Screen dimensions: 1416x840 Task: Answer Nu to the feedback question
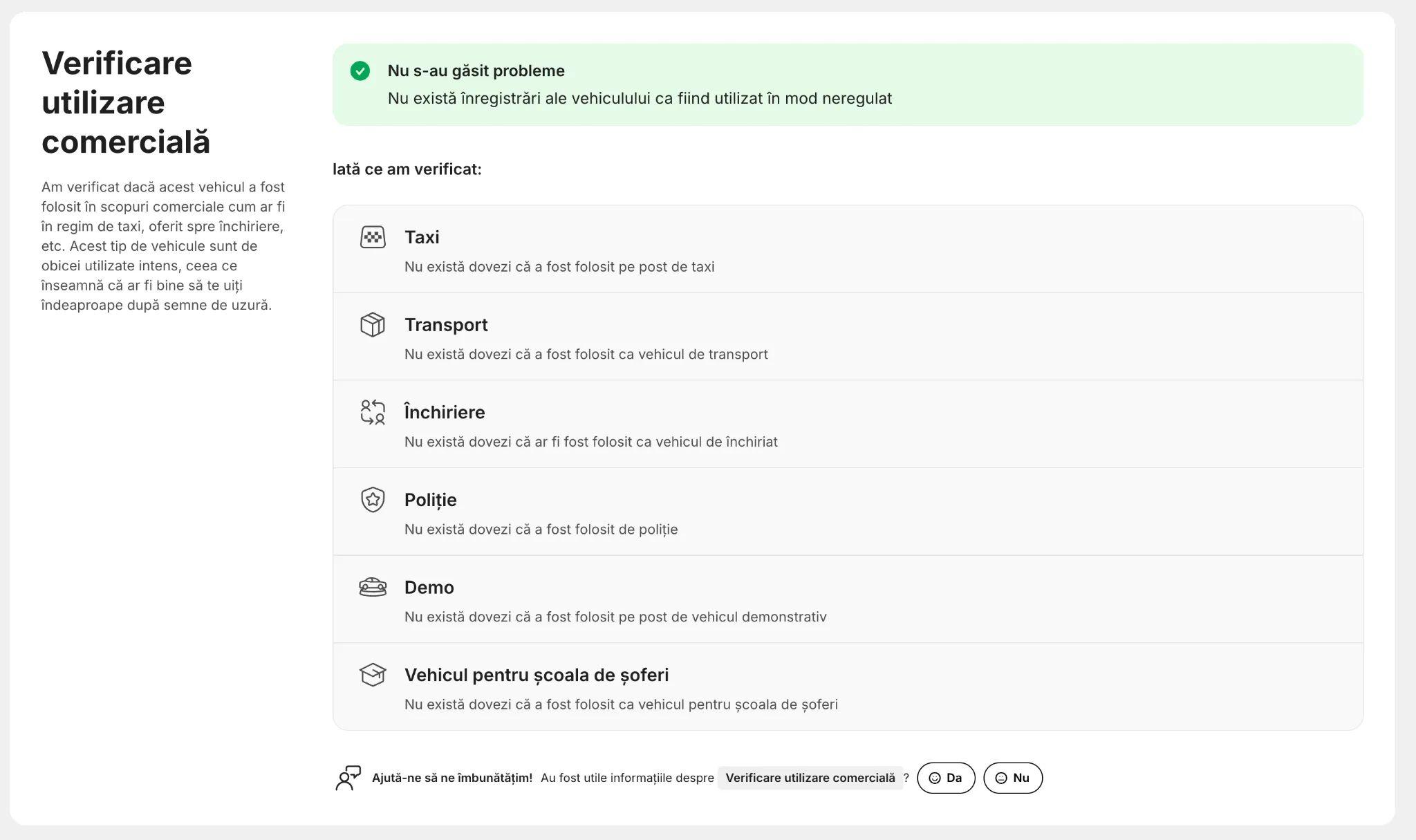(1013, 778)
